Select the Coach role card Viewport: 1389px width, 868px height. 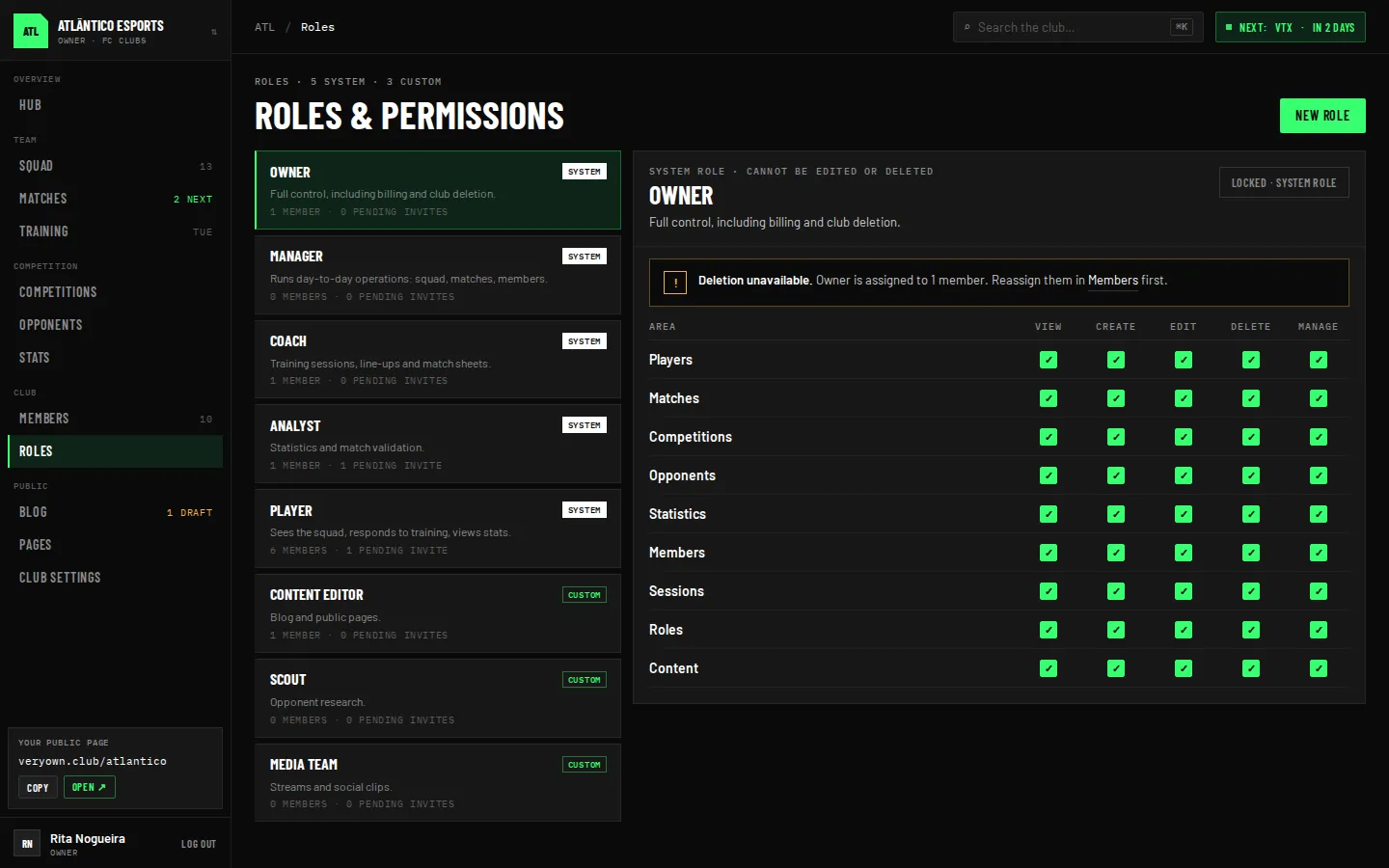438,360
